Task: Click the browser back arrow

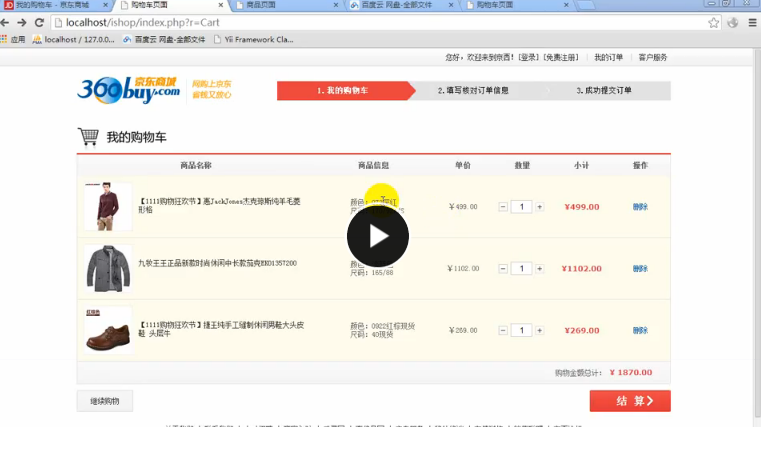Action: [5, 22]
